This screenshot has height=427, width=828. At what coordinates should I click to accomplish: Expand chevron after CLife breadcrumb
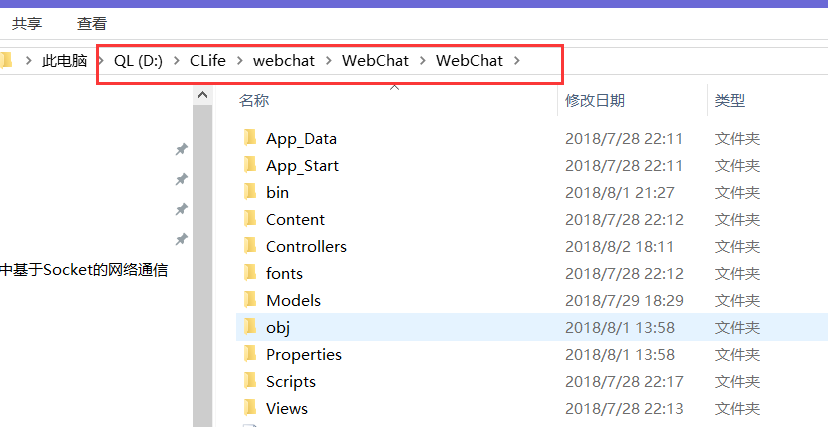coord(240,61)
